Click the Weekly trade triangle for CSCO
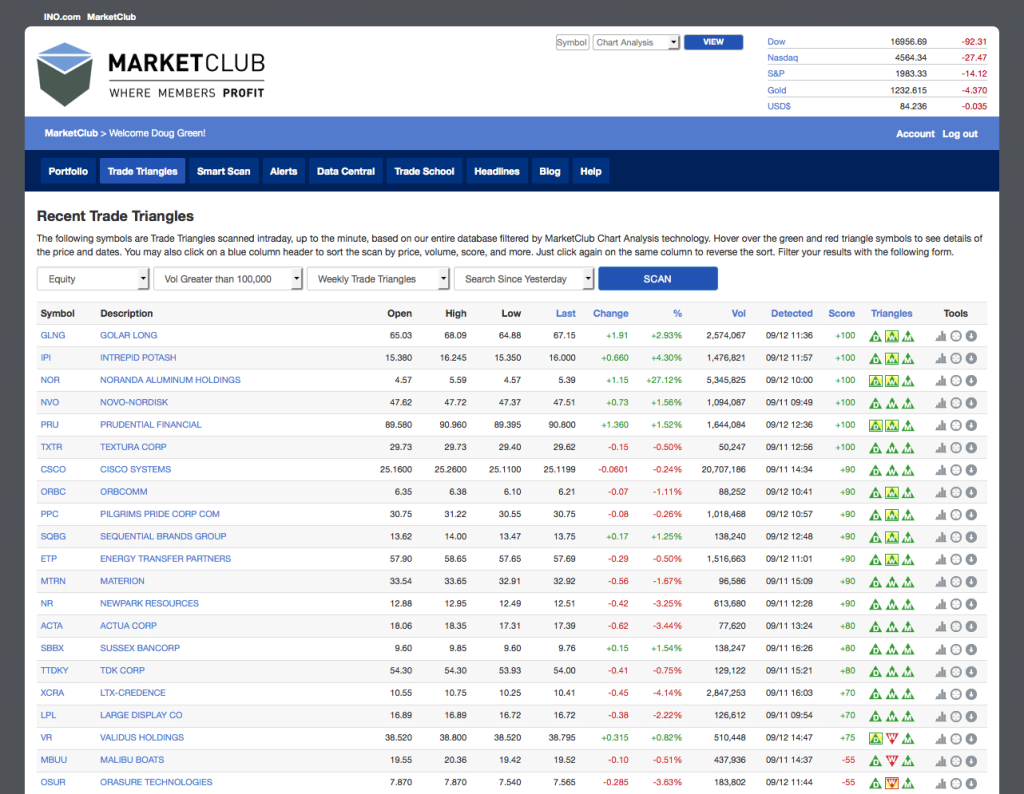 [892, 469]
